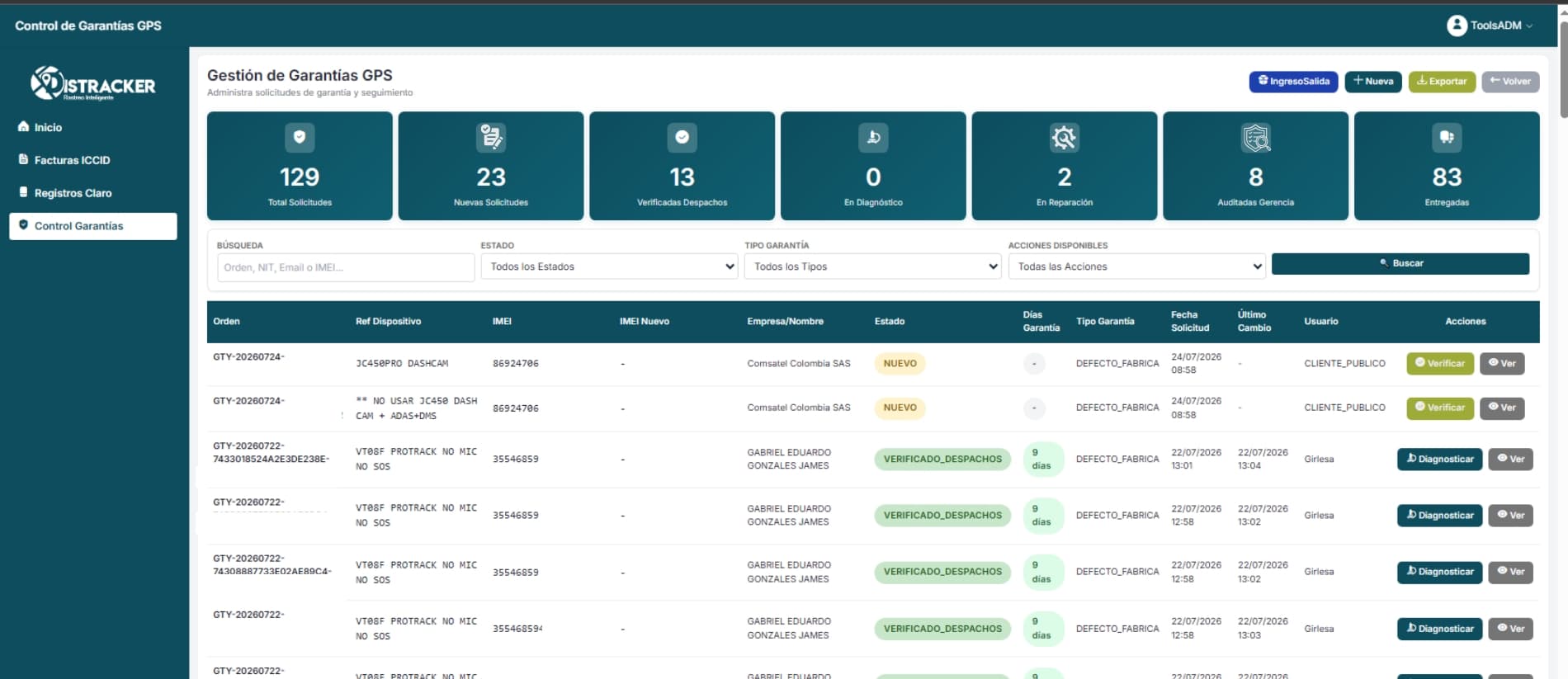The image size is (1568, 679).
Task: Click the number 129 on Total Solicitudes card
Action: point(300,177)
